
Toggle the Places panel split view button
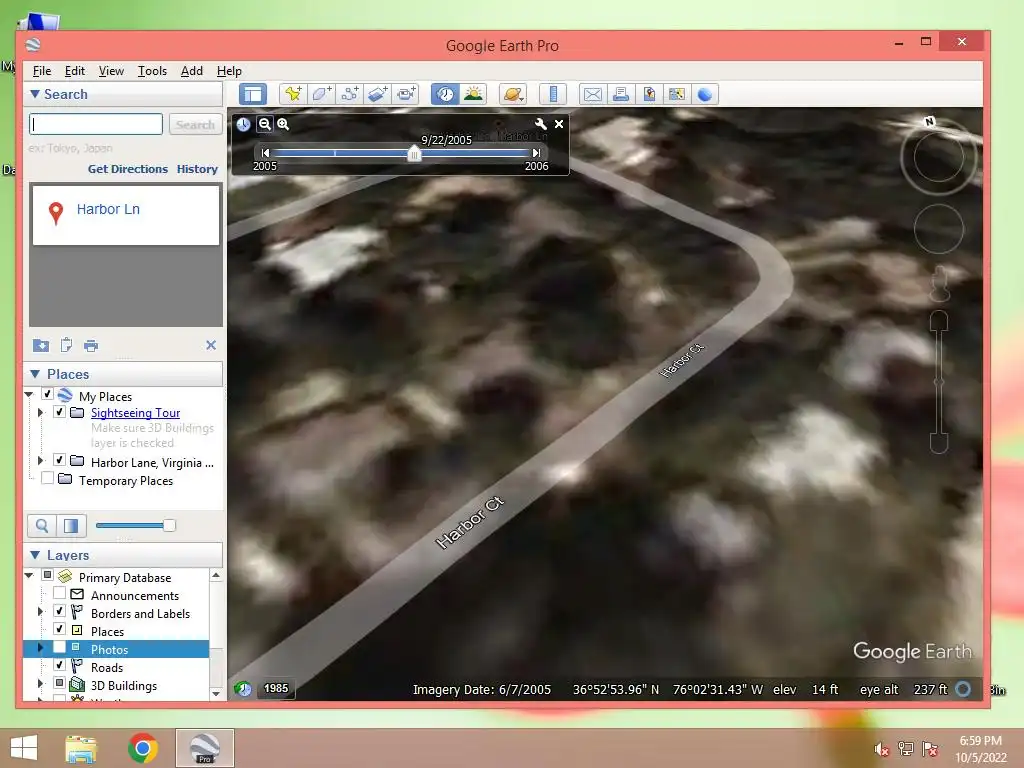point(71,525)
